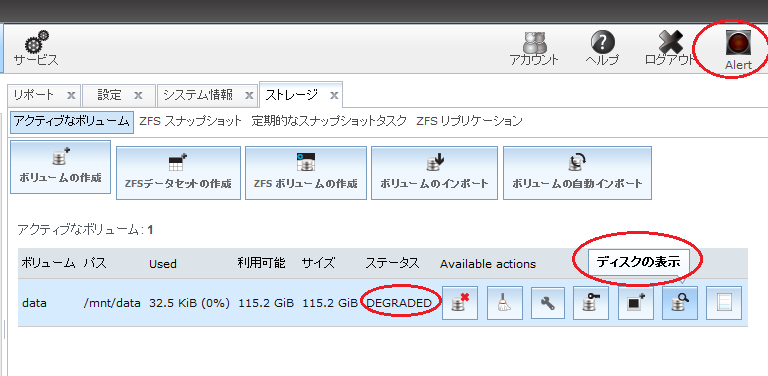768x376 pixels.
Task: Select the ストレージ tab
Action: [291, 94]
